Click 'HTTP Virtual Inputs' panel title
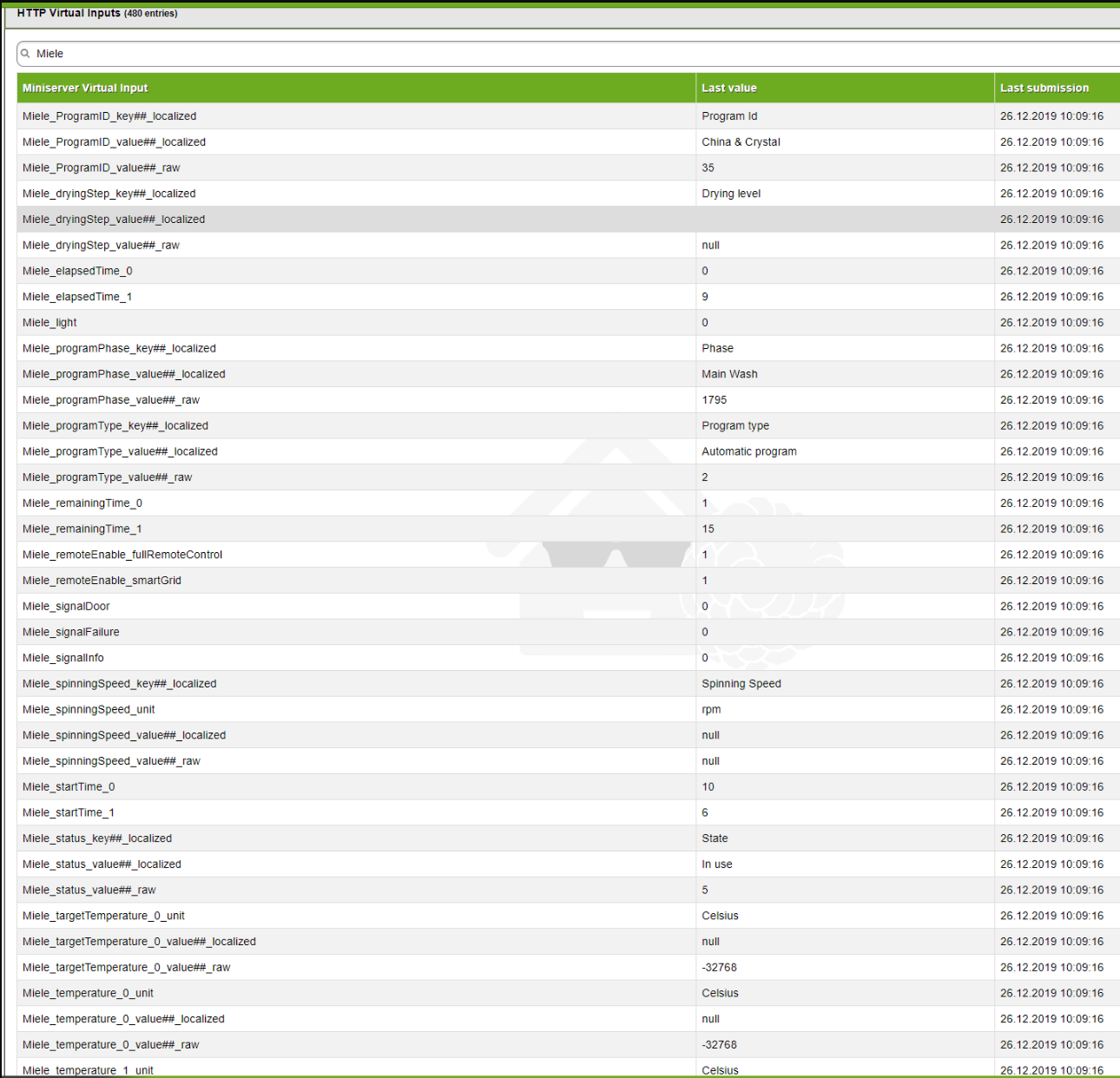Viewport: 1120px width, 1078px height. (x=69, y=13)
